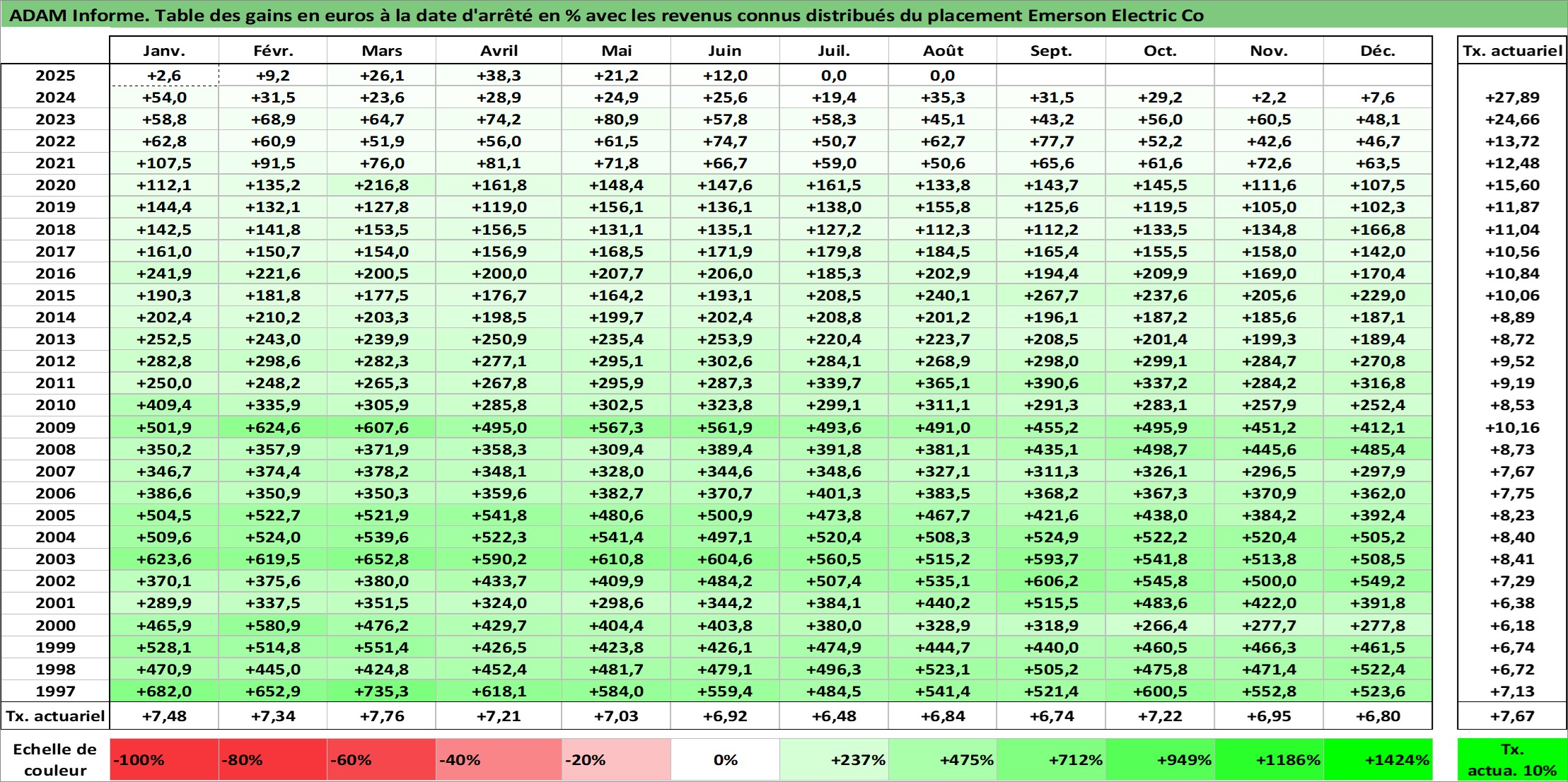Click the 1997 year row label
The width and height of the screenshot is (1568, 782).
(55, 691)
